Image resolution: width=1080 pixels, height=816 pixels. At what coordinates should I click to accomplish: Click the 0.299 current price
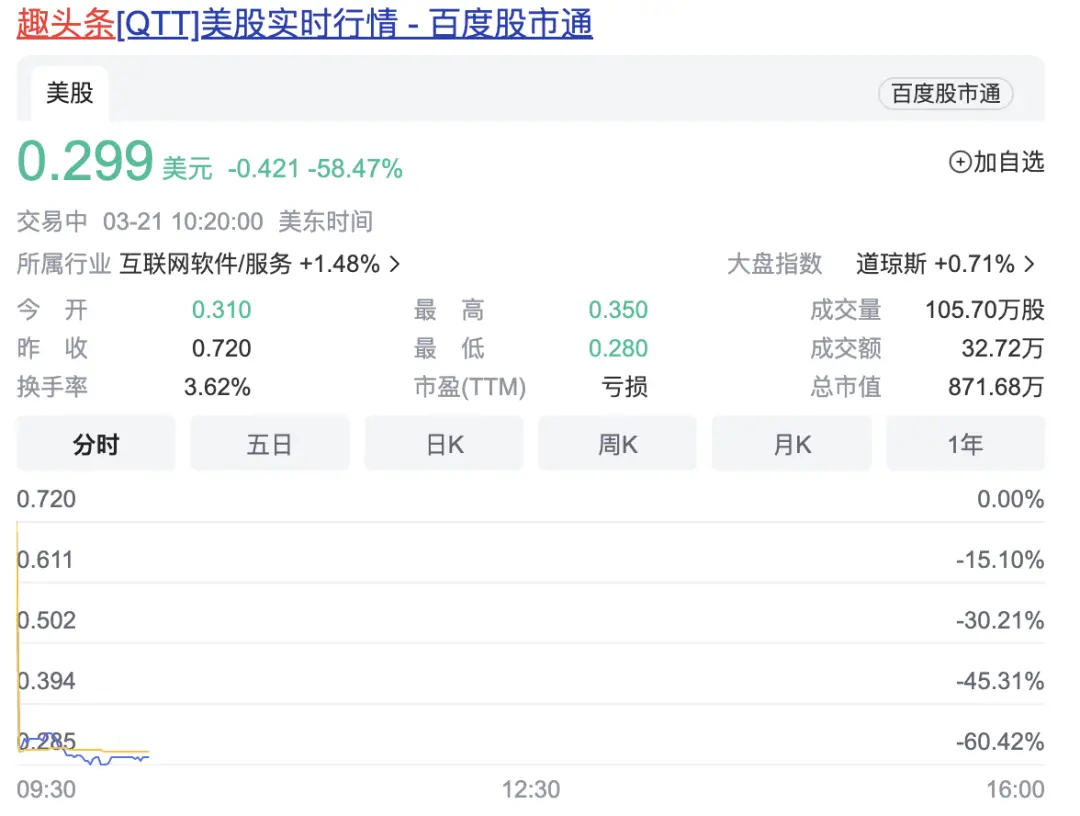[85, 162]
